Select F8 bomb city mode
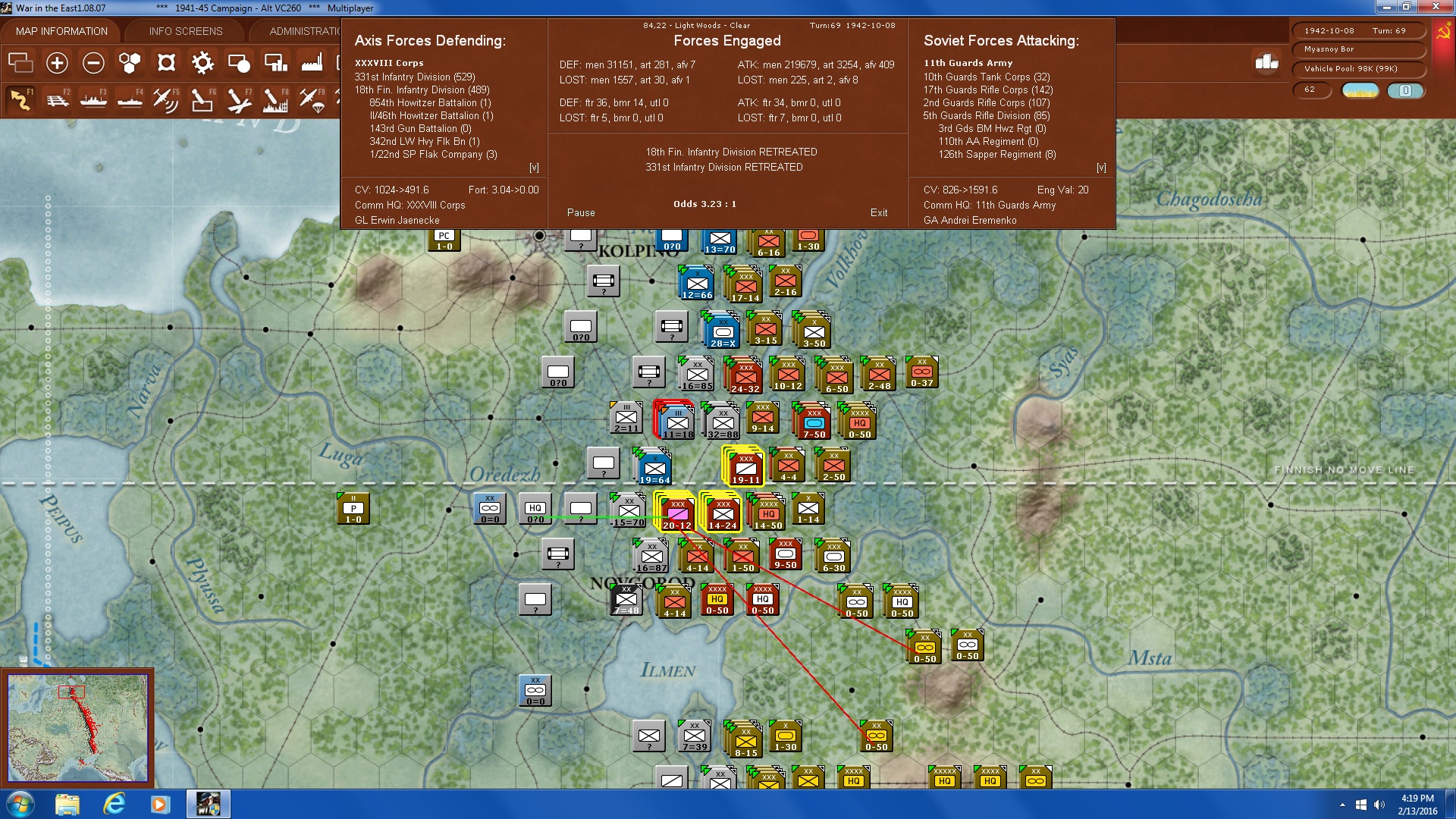The height and width of the screenshot is (819, 1456). tap(275, 99)
